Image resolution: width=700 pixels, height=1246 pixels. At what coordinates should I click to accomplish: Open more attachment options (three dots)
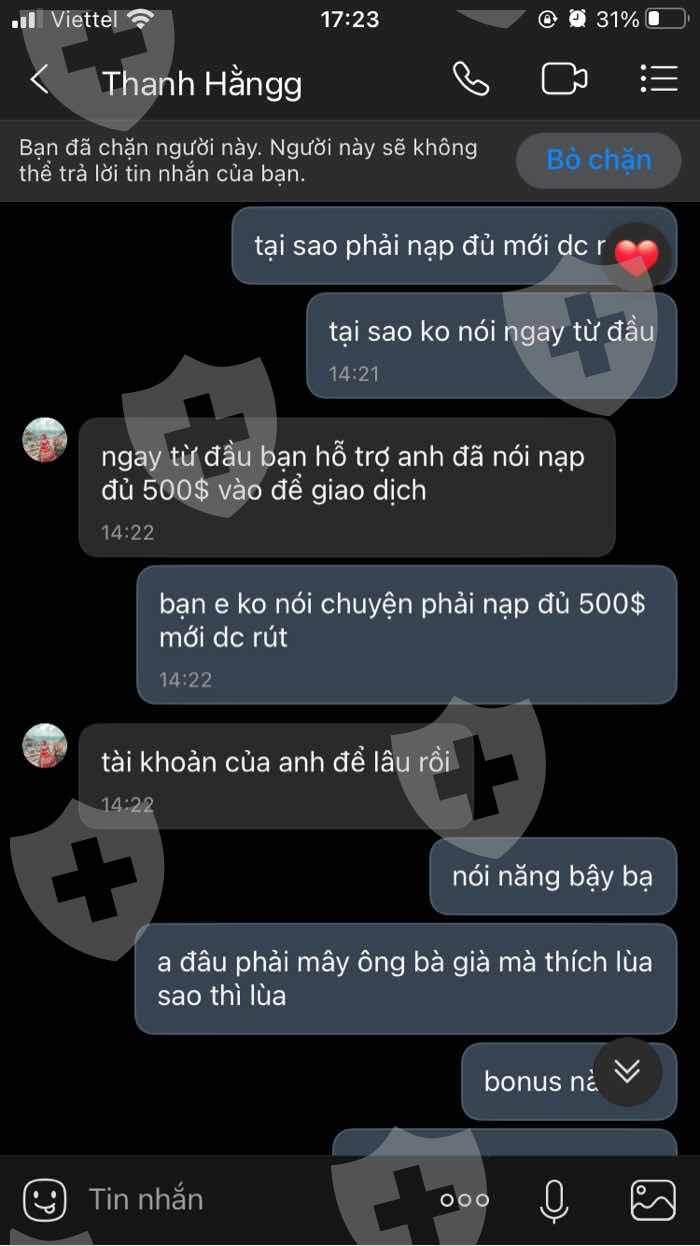(464, 1200)
